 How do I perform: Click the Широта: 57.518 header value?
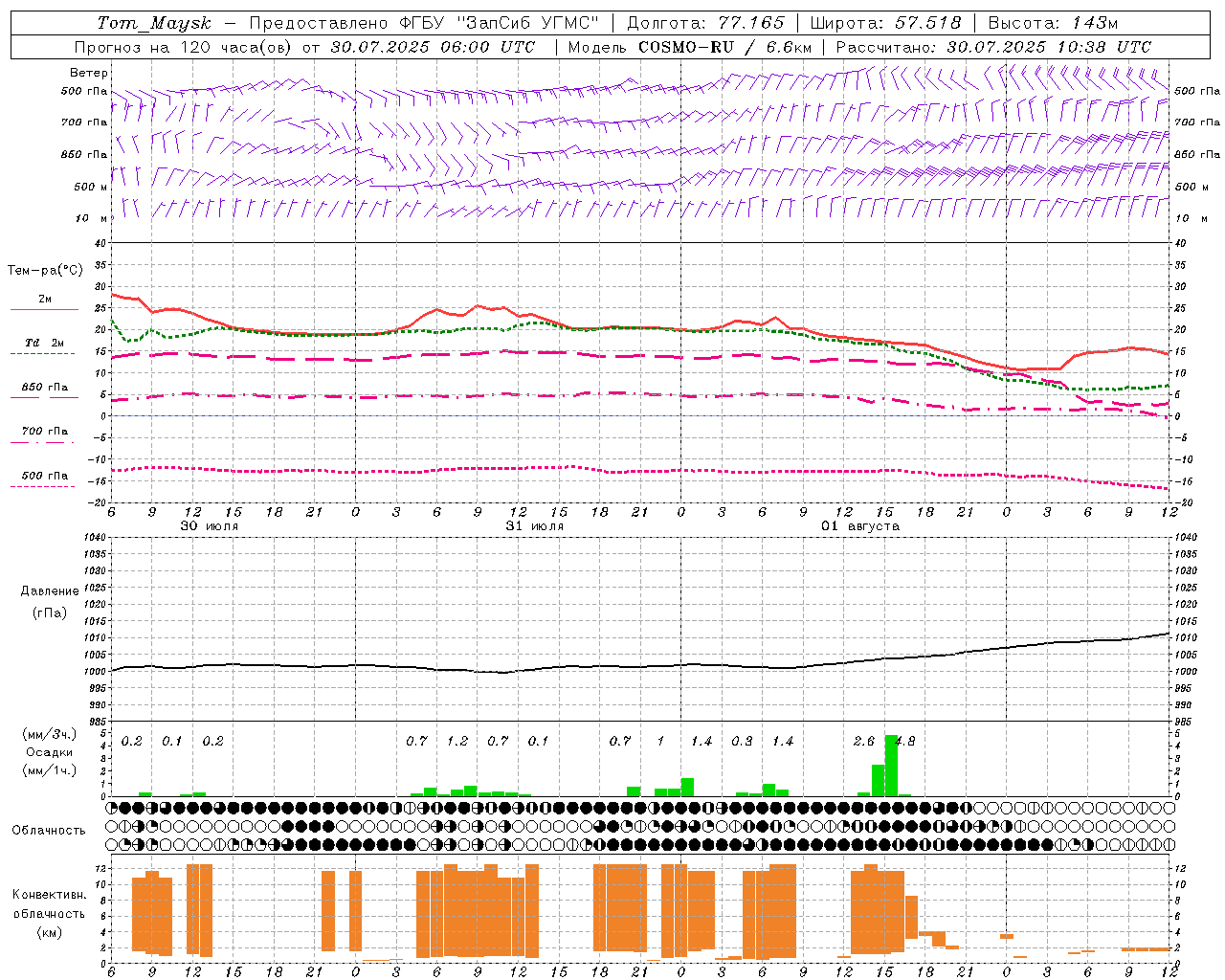pyautogui.click(x=885, y=23)
